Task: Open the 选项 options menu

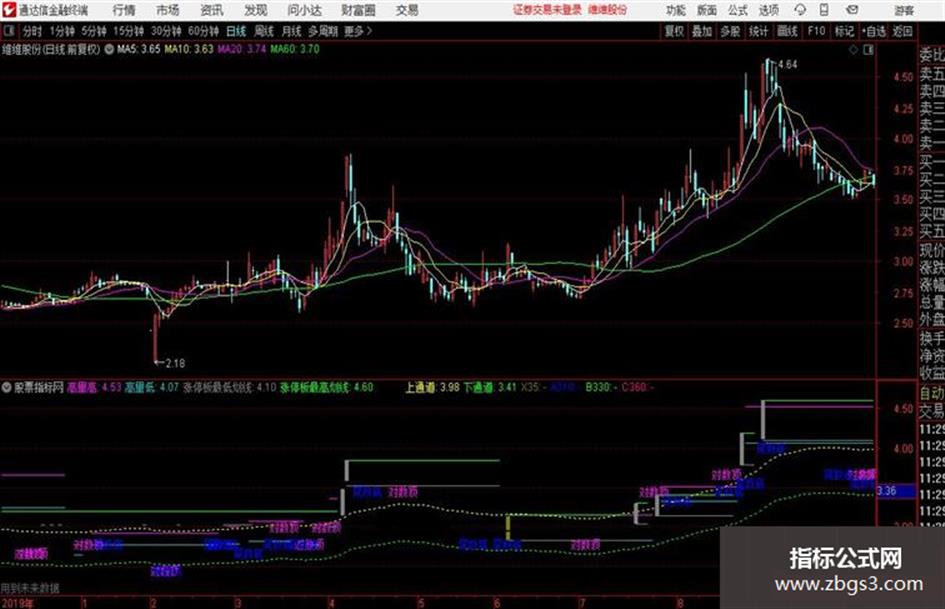Action: [x=768, y=10]
